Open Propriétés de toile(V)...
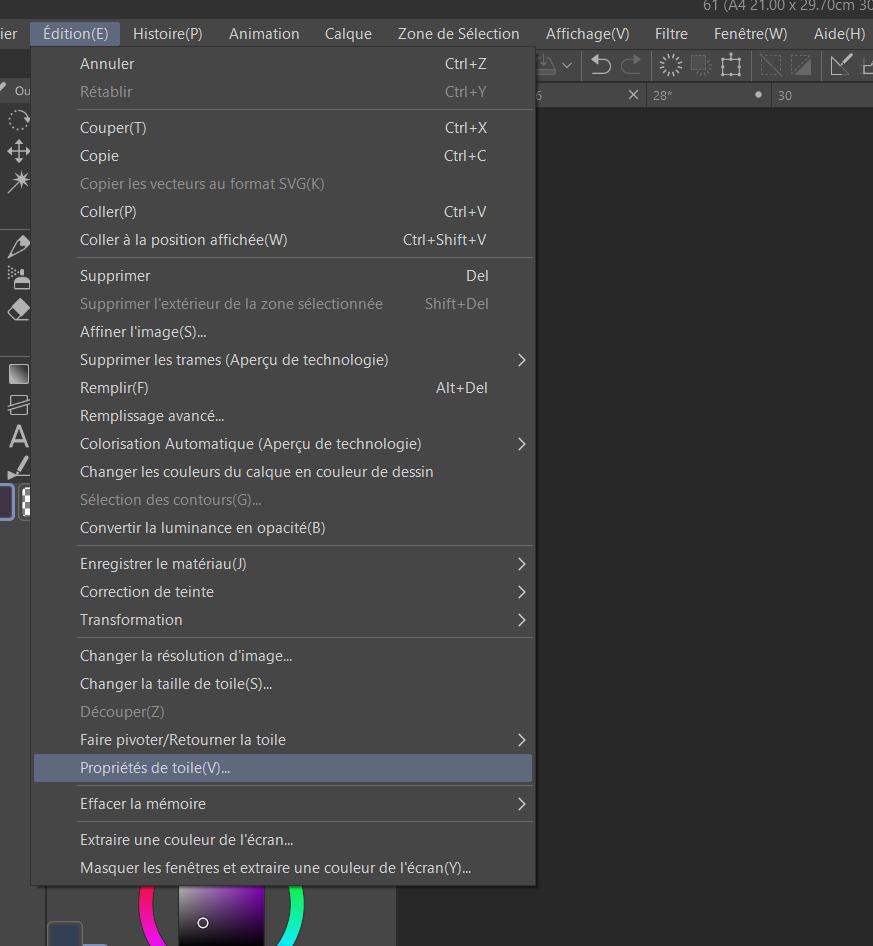The width and height of the screenshot is (873, 946). (x=283, y=768)
